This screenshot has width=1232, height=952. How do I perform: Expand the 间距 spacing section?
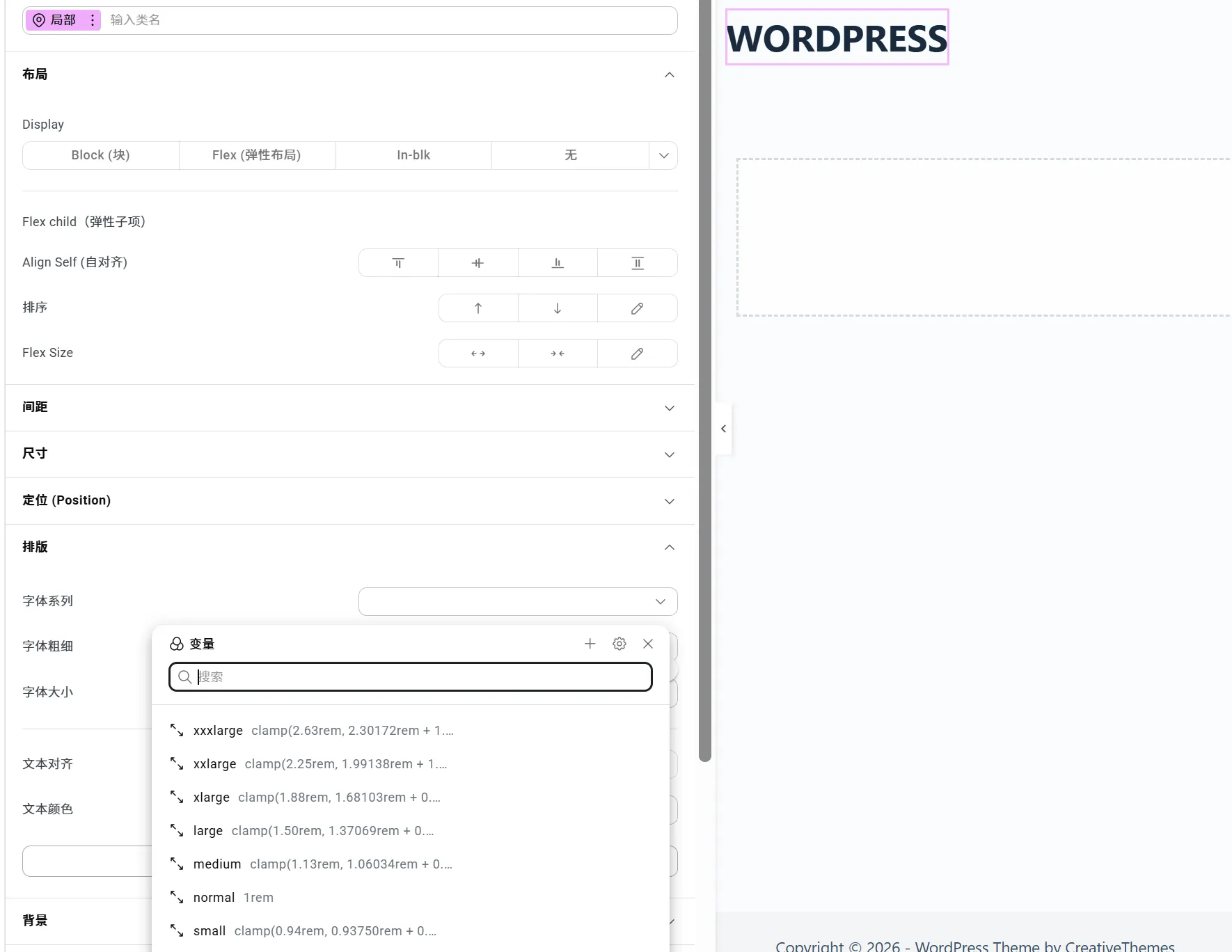pyautogui.click(x=349, y=408)
